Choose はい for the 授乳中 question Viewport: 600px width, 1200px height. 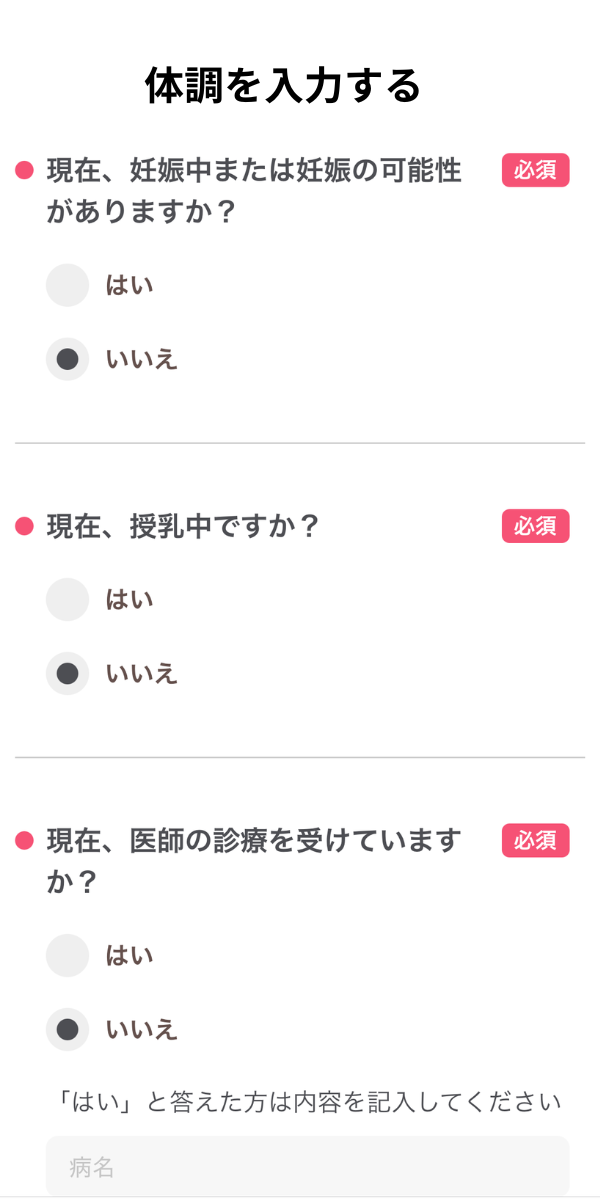coord(68,599)
